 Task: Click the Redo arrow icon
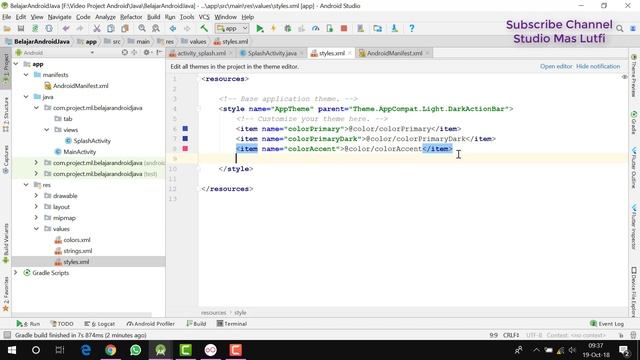tap(80, 29)
